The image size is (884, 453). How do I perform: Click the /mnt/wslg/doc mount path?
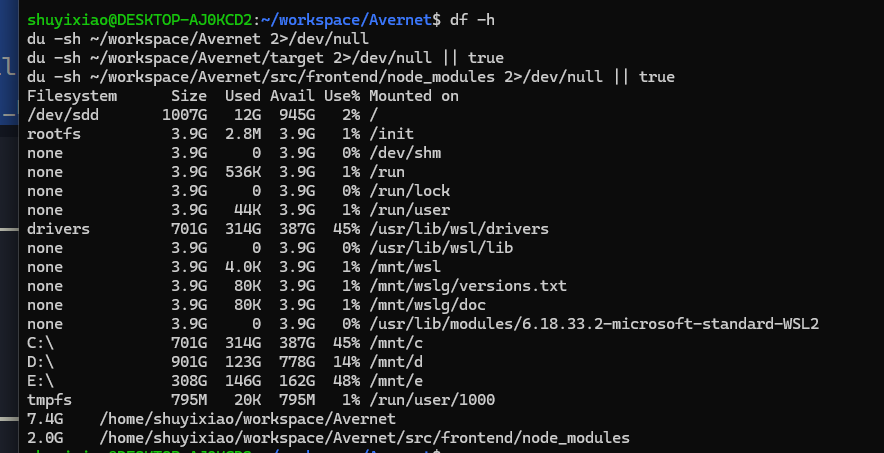coord(427,305)
